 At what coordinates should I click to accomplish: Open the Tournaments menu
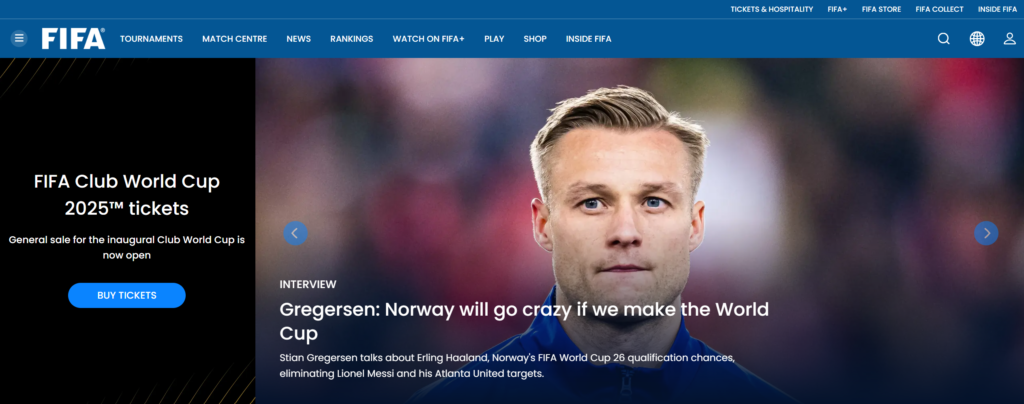pyautogui.click(x=152, y=39)
